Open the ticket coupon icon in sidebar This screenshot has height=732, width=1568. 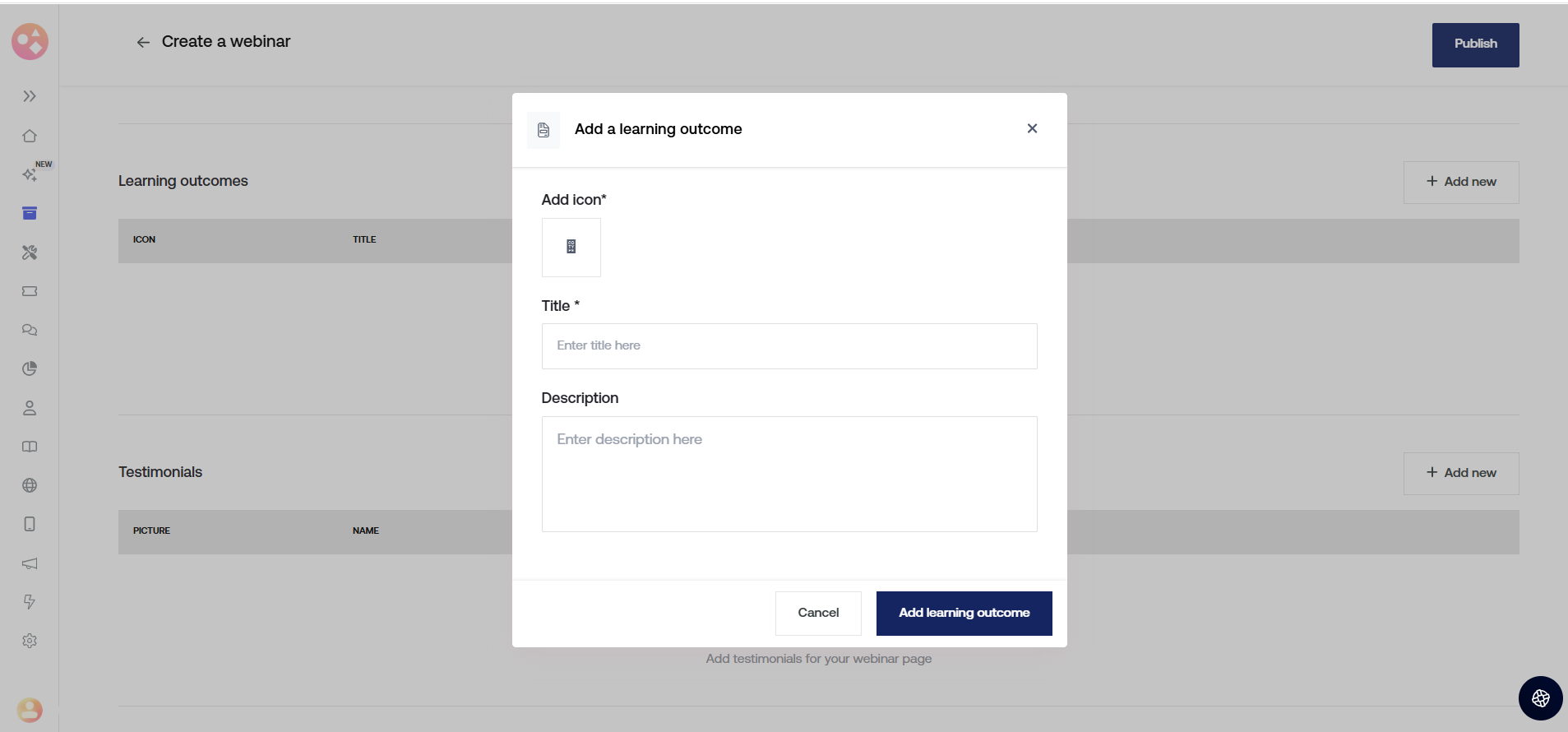click(x=30, y=291)
